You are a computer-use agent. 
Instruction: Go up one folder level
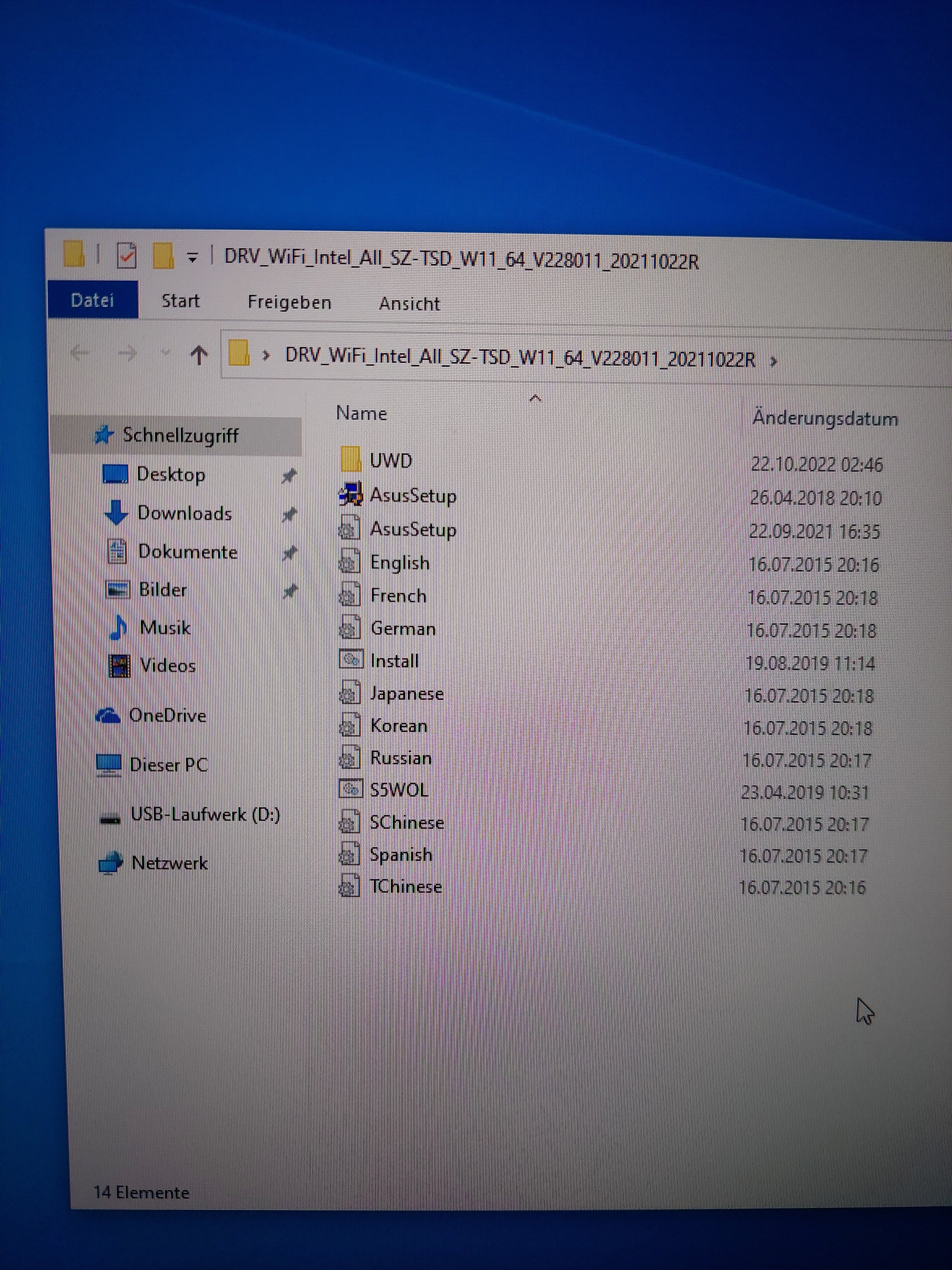tap(198, 355)
